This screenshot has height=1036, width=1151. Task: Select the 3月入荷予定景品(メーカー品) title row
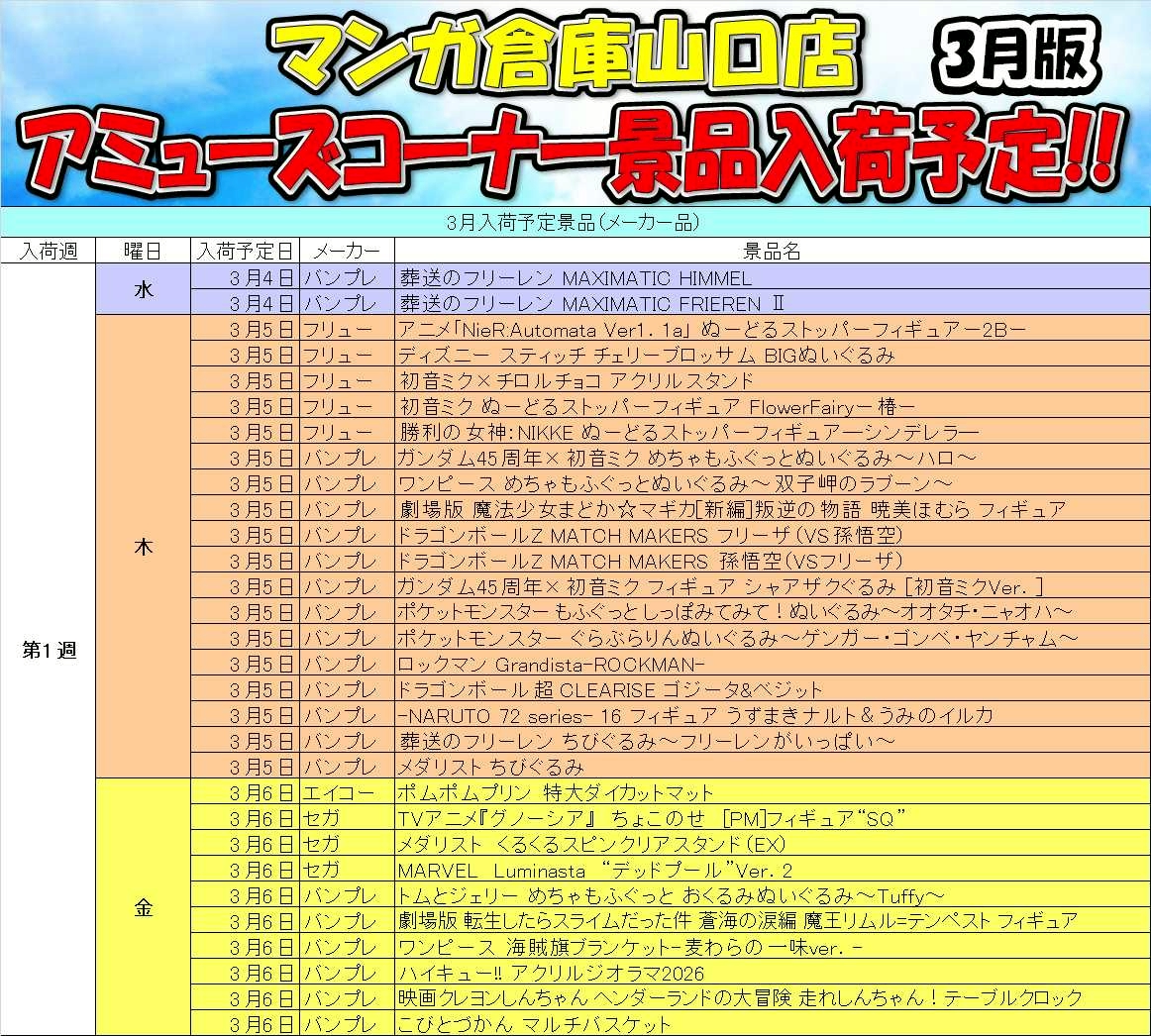[x=575, y=223]
